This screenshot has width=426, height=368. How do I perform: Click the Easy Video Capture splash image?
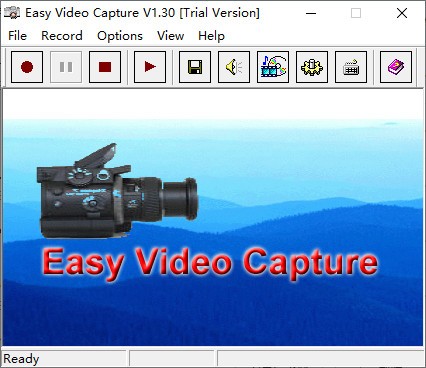click(x=213, y=218)
